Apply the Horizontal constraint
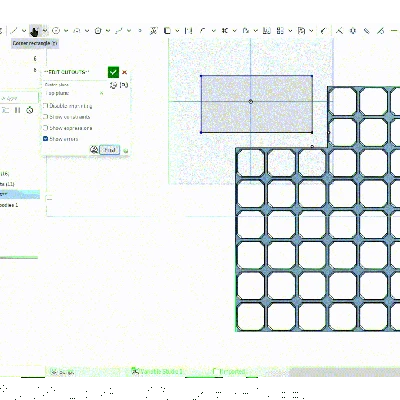The width and height of the screenshot is (400, 400). 394,31
